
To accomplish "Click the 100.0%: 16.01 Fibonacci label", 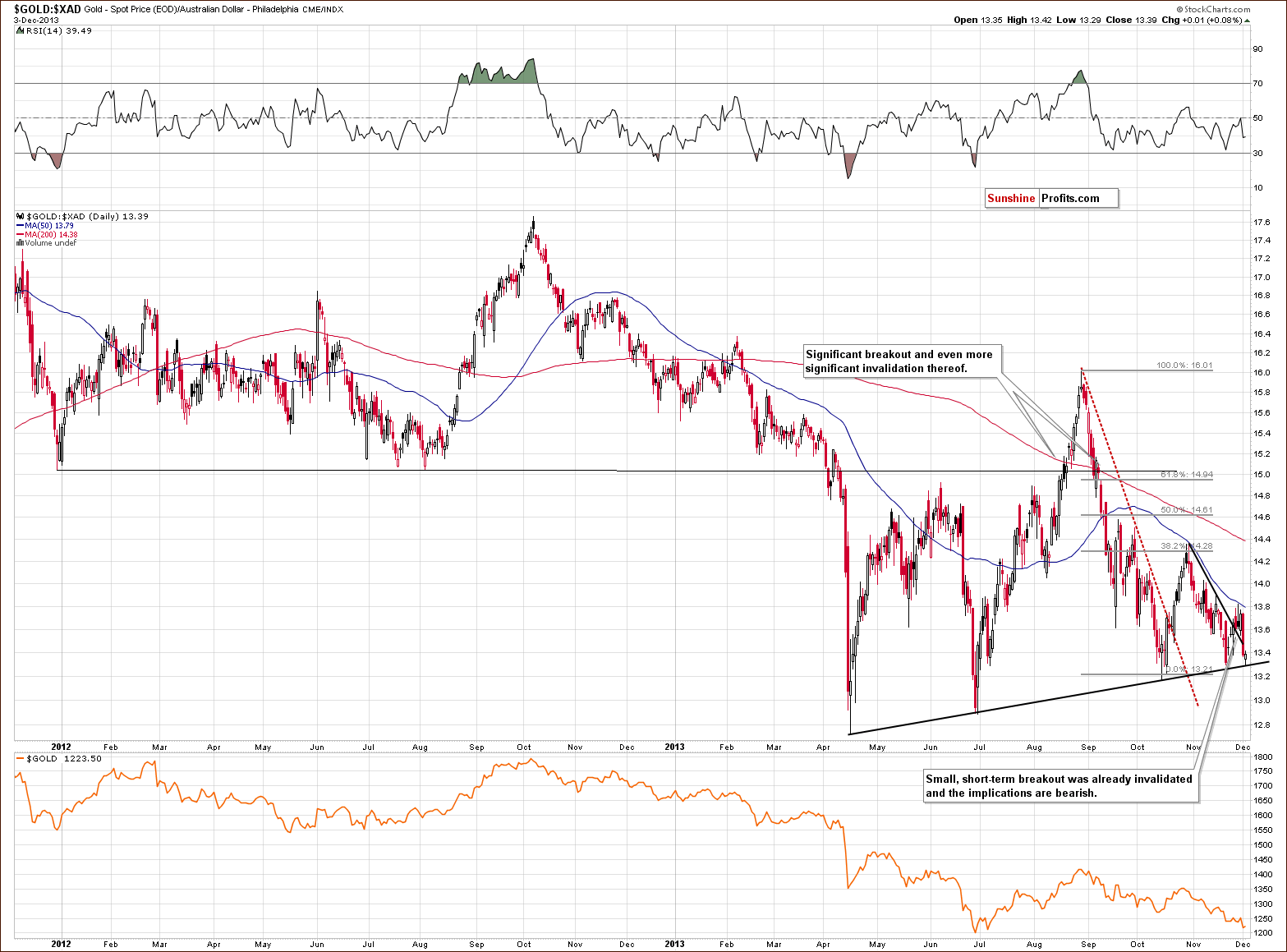I will click(1184, 366).
